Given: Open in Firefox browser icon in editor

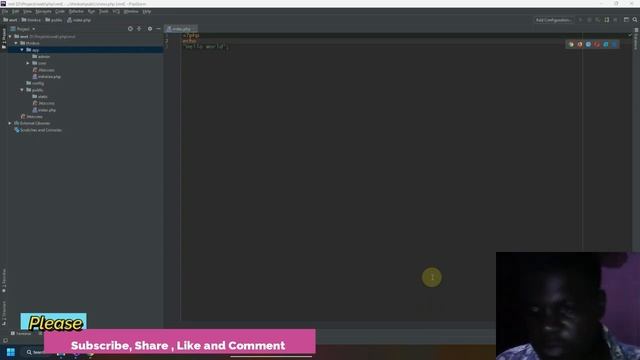Looking at the screenshot, I should [x=580, y=44].
